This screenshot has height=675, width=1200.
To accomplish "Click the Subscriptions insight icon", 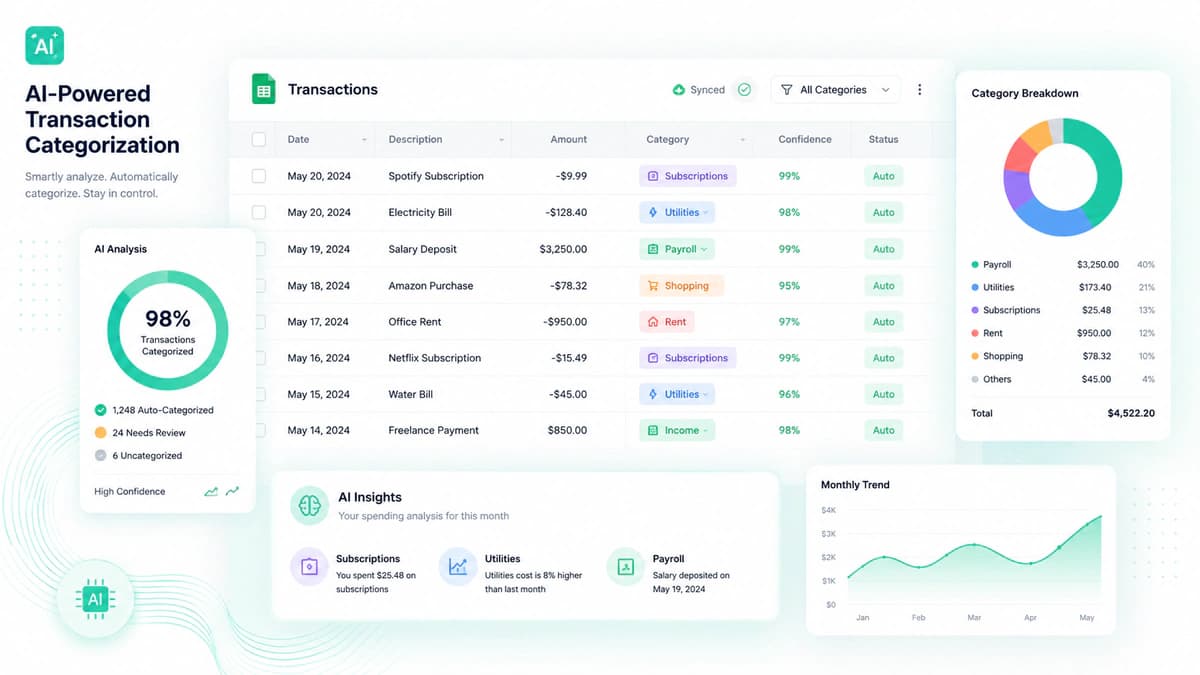I will 310,567.
